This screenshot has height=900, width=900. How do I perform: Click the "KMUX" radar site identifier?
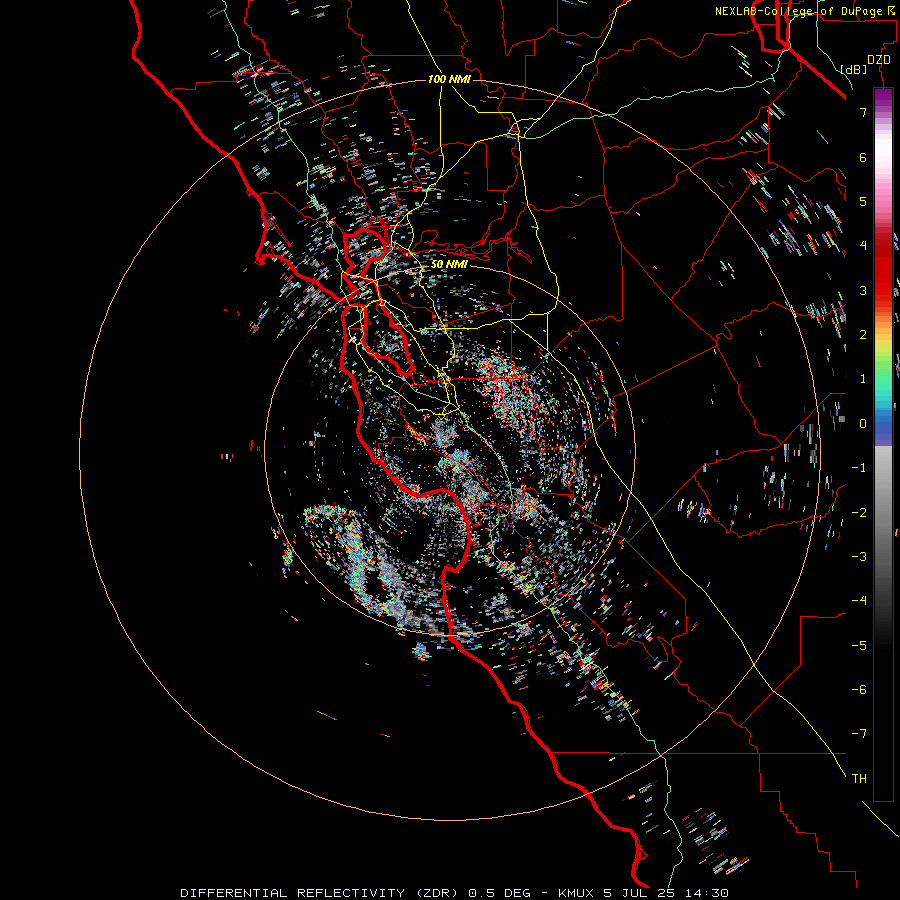pos(576,893)
